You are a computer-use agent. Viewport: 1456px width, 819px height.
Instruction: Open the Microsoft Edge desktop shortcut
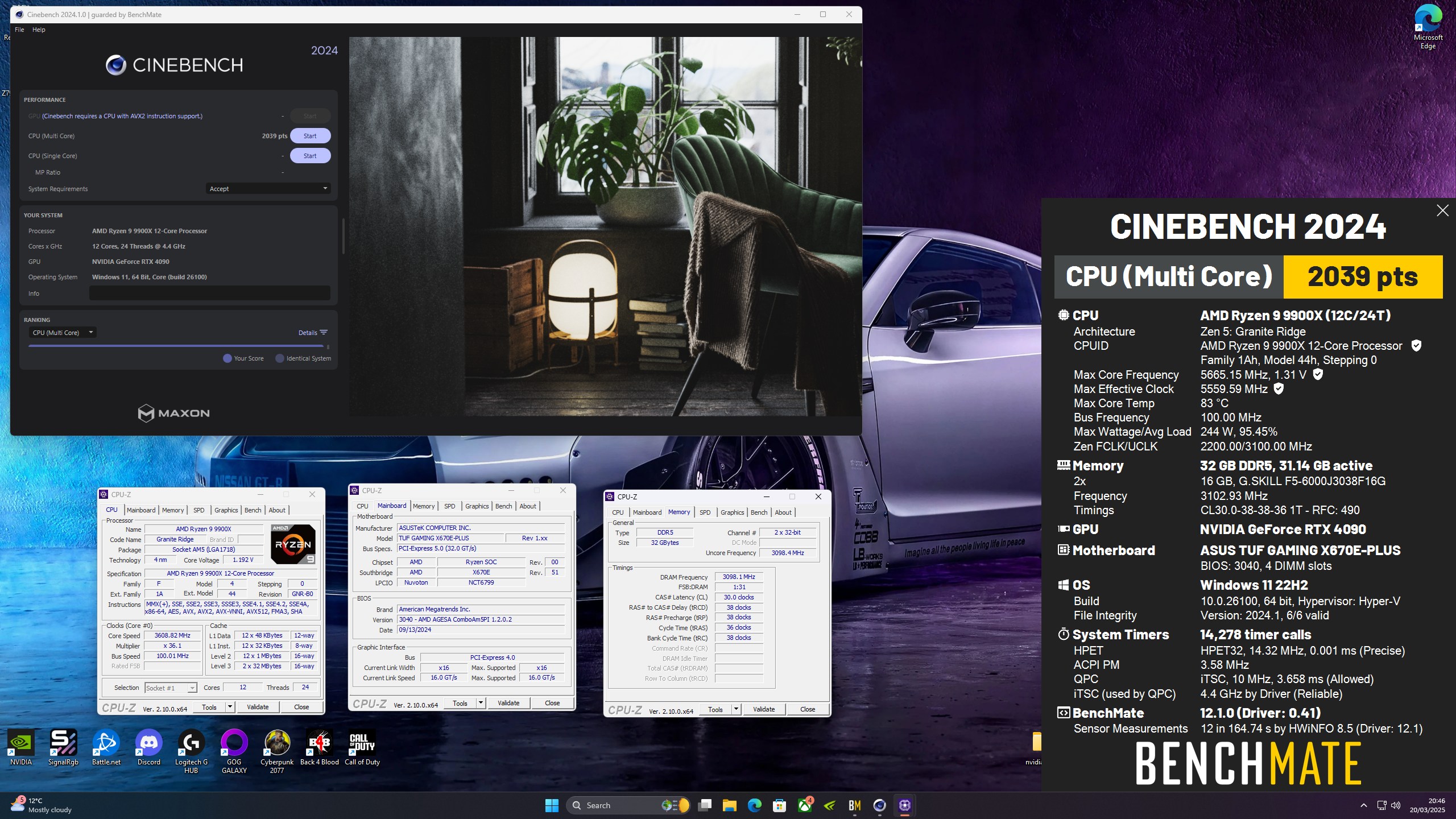[1428, 27]
